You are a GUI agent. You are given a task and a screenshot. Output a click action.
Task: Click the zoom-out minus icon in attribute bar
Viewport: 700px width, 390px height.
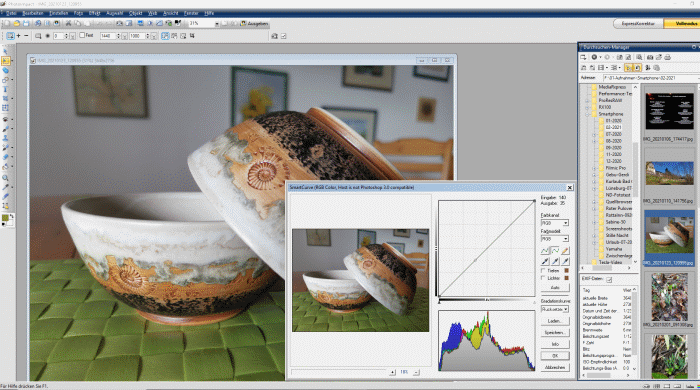(x=26, y=36)
